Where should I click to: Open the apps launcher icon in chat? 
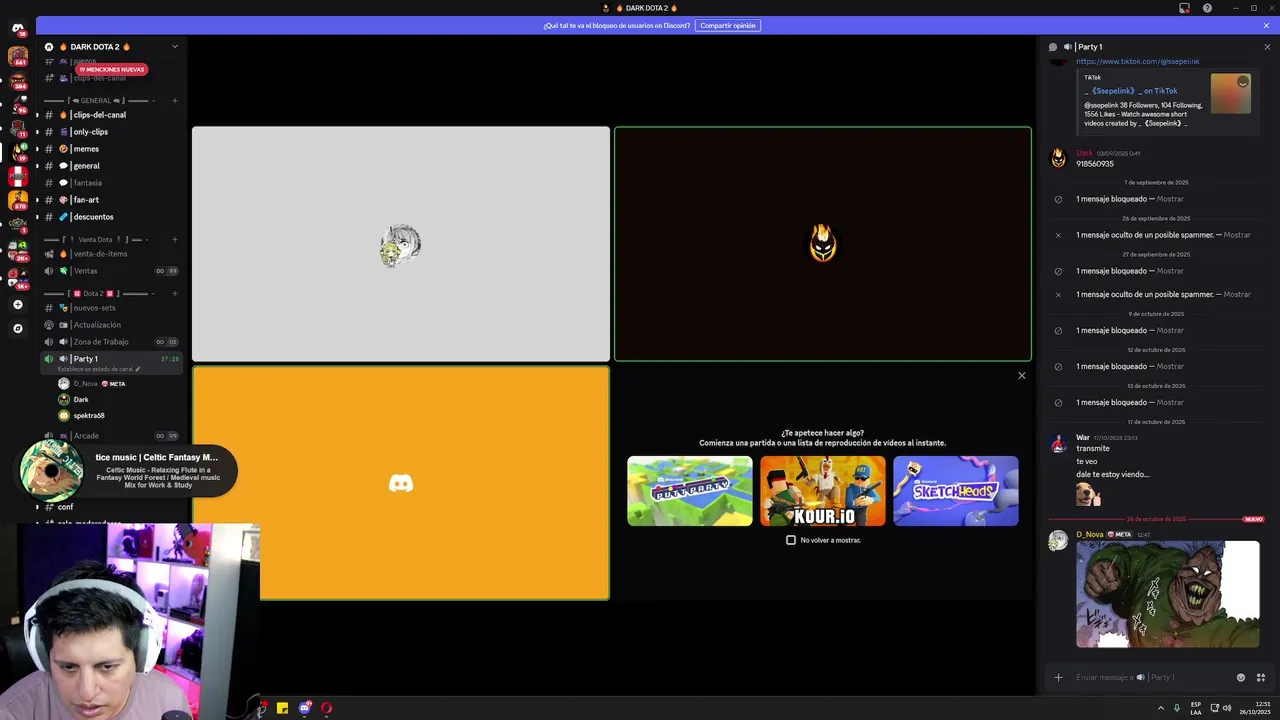click(1260, 677)
